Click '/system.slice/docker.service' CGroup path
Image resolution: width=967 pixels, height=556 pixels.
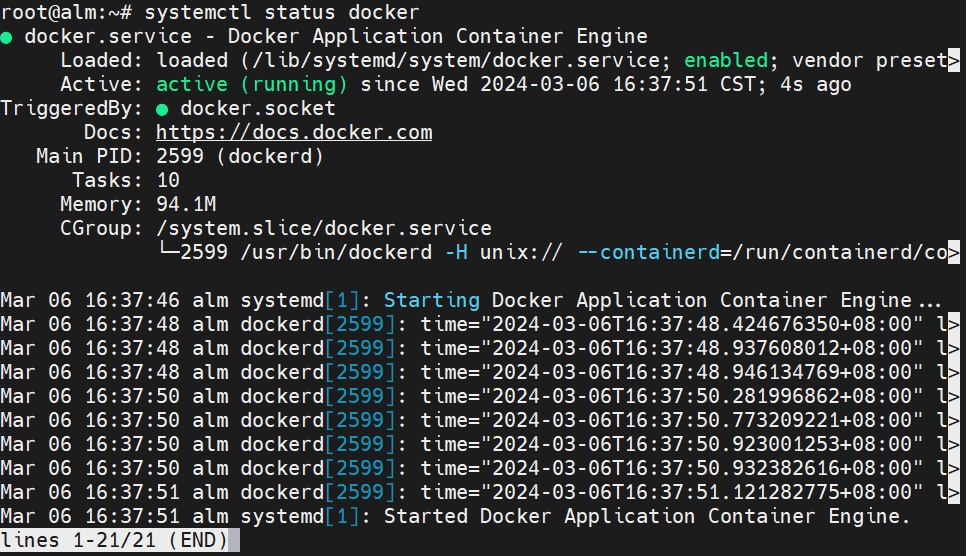[x=324, y=229]
